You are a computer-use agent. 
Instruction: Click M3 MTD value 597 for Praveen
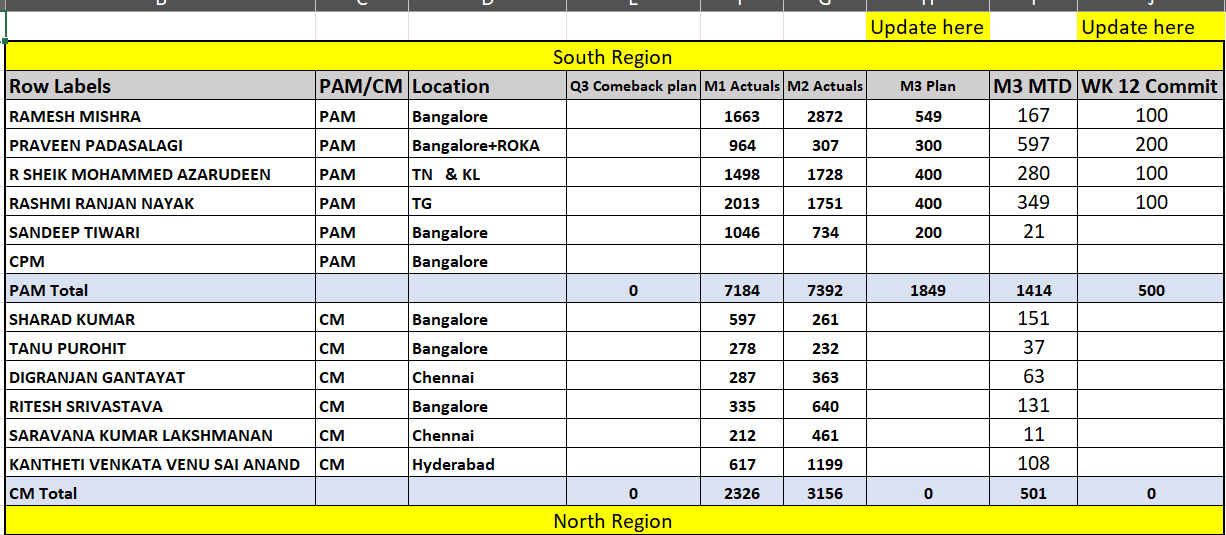1033,145
